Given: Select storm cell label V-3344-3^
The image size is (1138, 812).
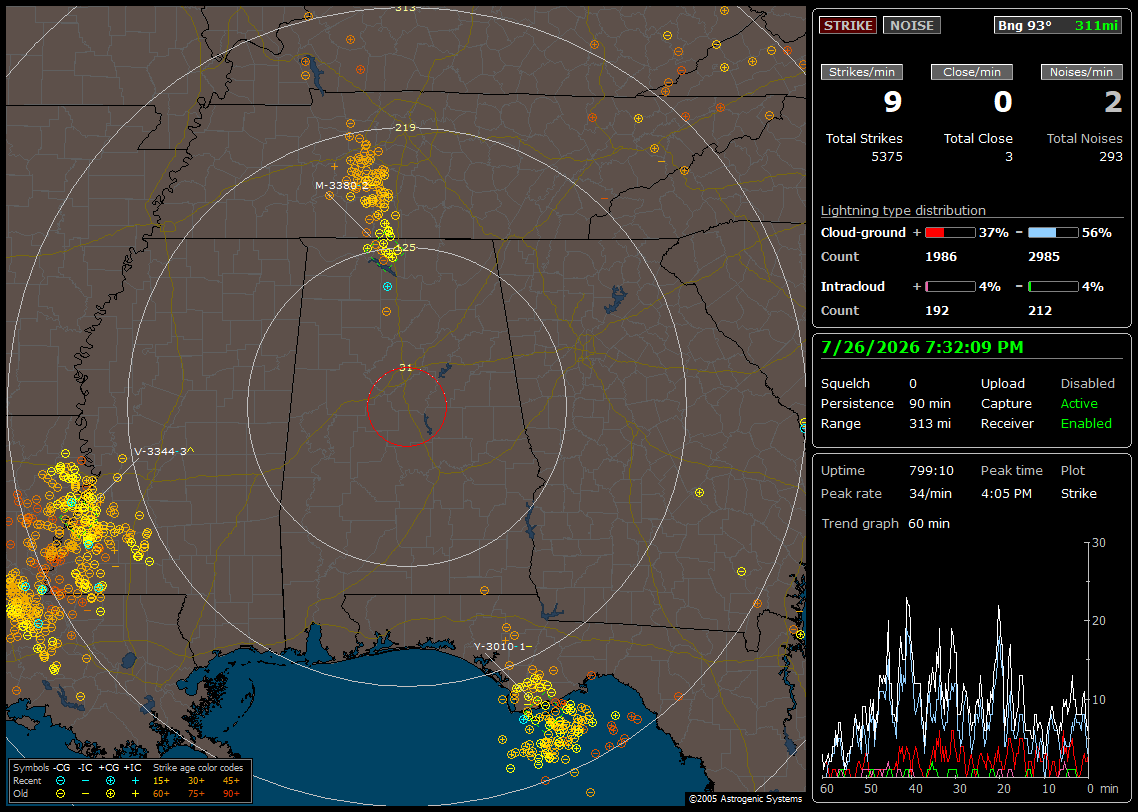Looking at the screenshot, I should pyautogui.click(x=164, y=451).
